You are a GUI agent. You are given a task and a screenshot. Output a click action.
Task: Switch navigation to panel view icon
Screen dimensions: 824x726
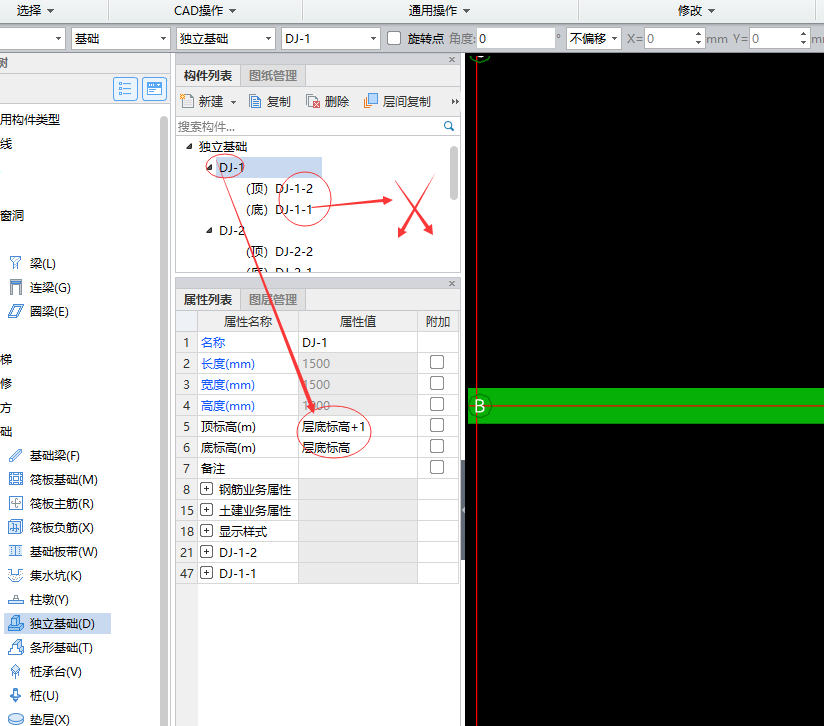(x=154, y=89)
